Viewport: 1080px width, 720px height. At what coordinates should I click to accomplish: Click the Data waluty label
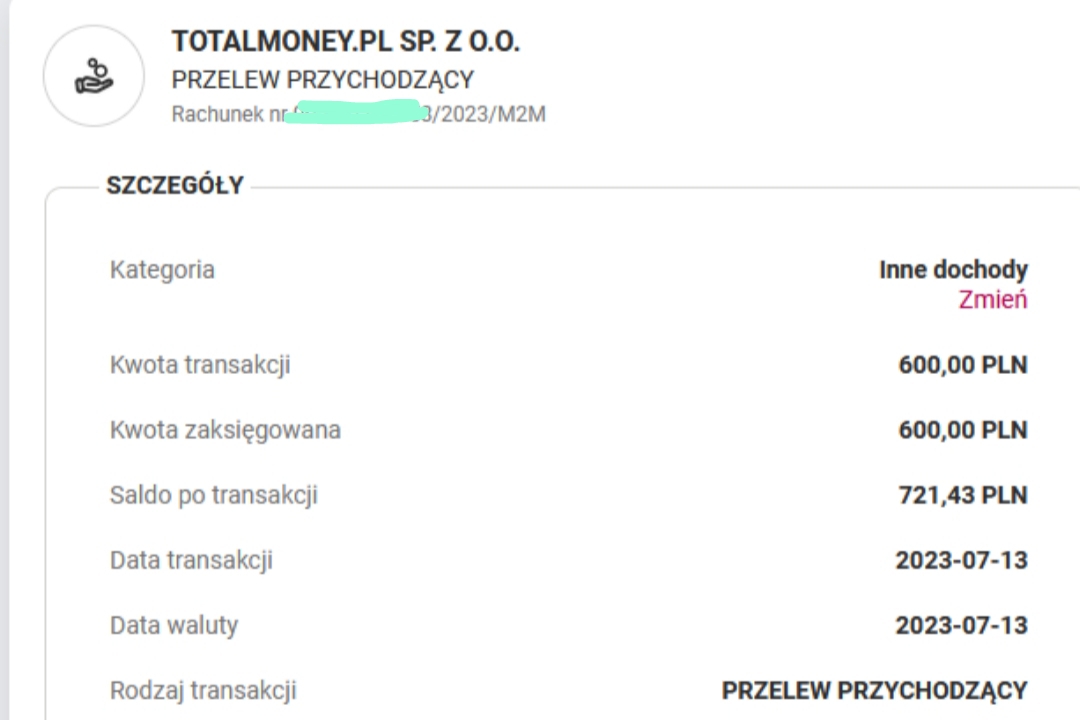click(174, 626)
